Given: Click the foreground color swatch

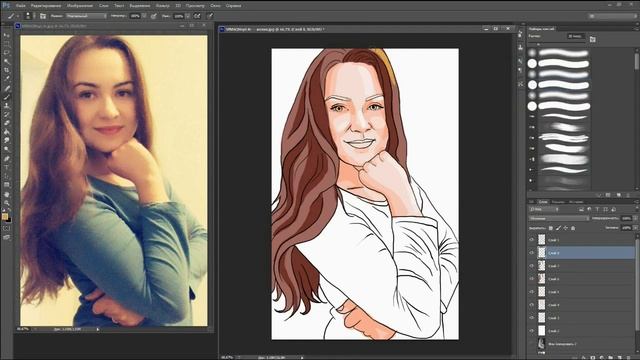Looking at the screenshot, I should [5, 216].
